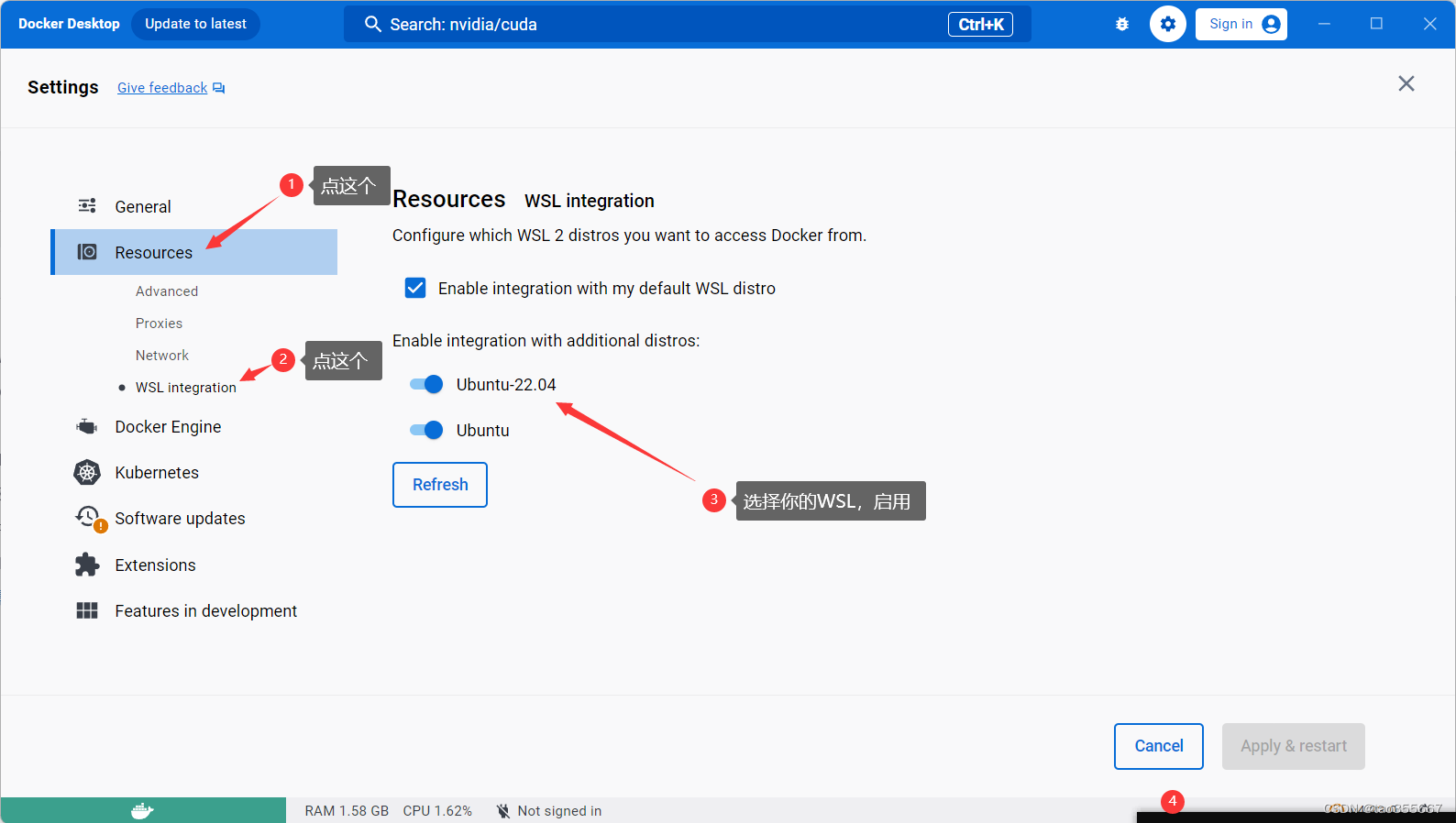Click the Ctrl+K shortcut badge

(x=980, y=25)
